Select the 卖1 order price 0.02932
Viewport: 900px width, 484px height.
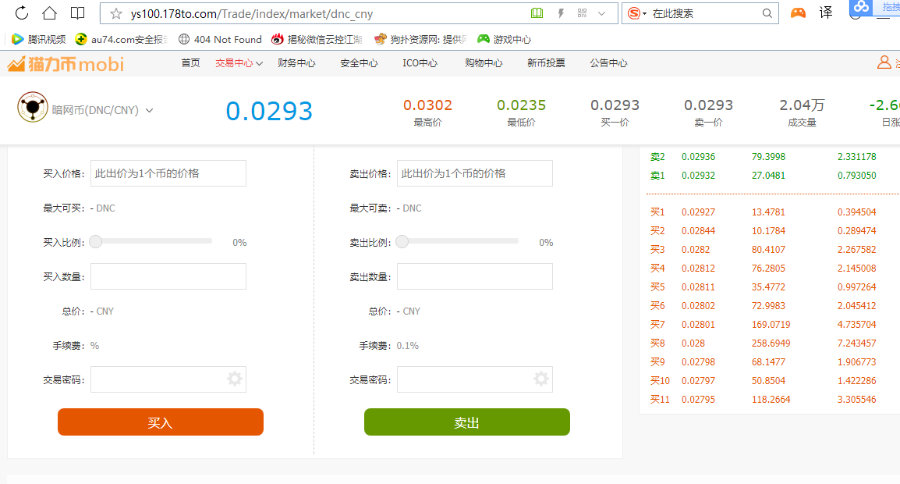698,176
